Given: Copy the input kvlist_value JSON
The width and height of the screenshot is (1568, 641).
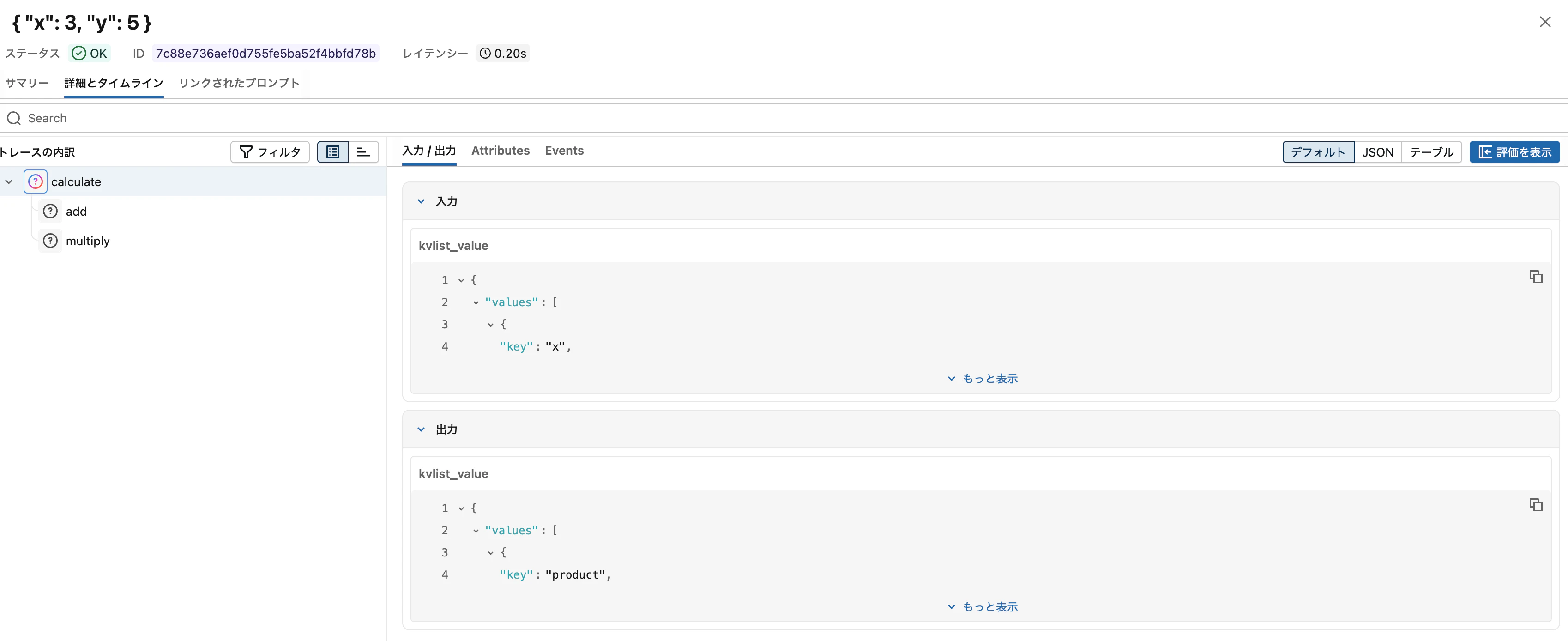Looking at the screenshot, I should (x=1535, y=277).
